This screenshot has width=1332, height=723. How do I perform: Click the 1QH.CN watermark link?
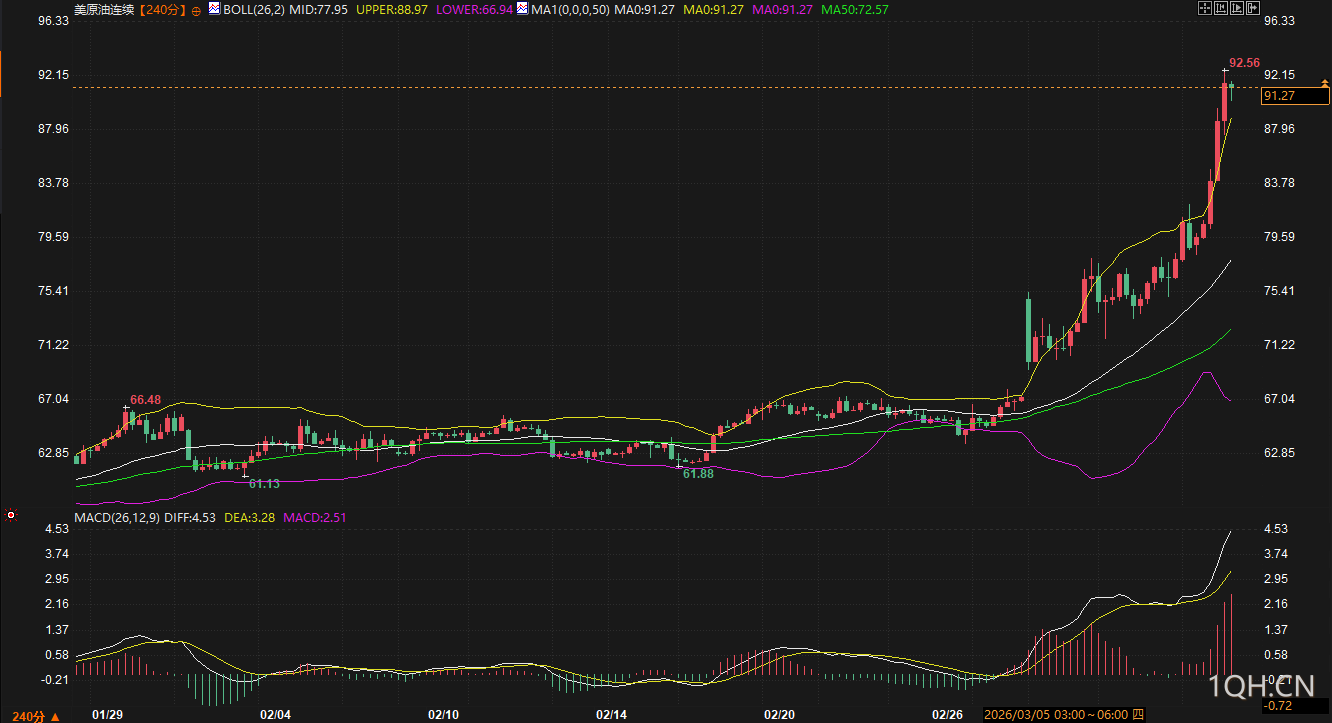1261,686
